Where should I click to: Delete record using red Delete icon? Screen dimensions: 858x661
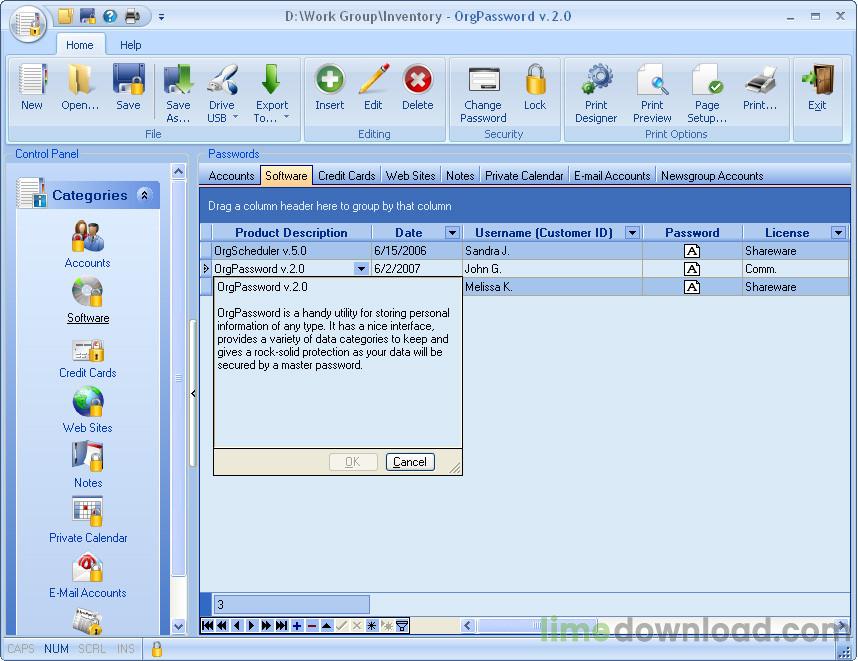click(x=418, y=86)
